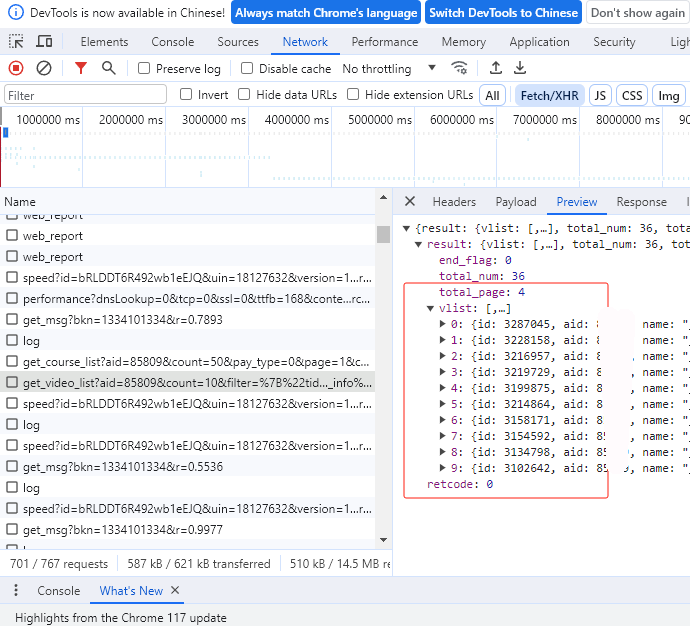Open the drawer three-dot menu
Screen dimensions: 690x626
[x=16, y=590]
